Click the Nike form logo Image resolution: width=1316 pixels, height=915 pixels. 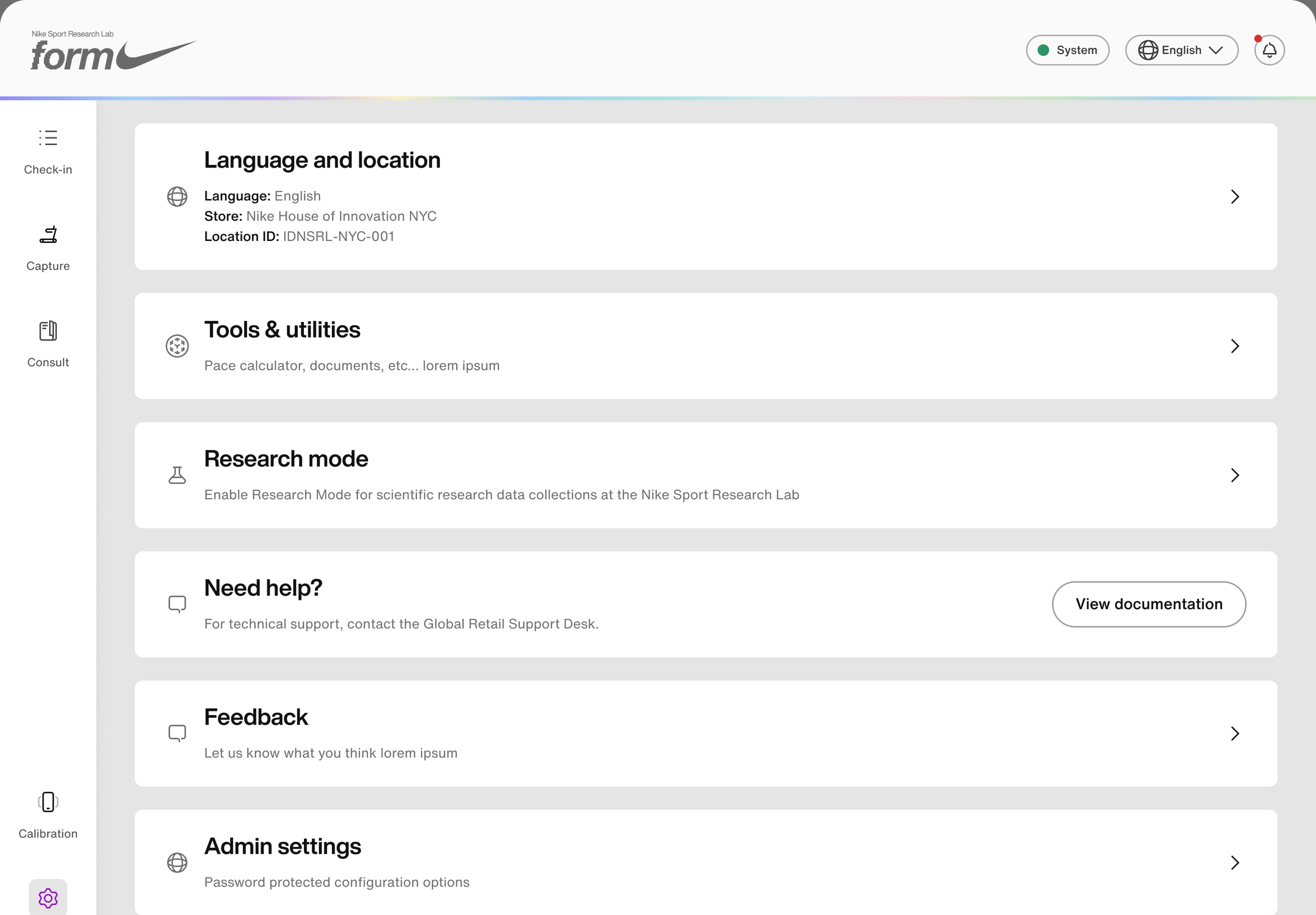(113, 50)
